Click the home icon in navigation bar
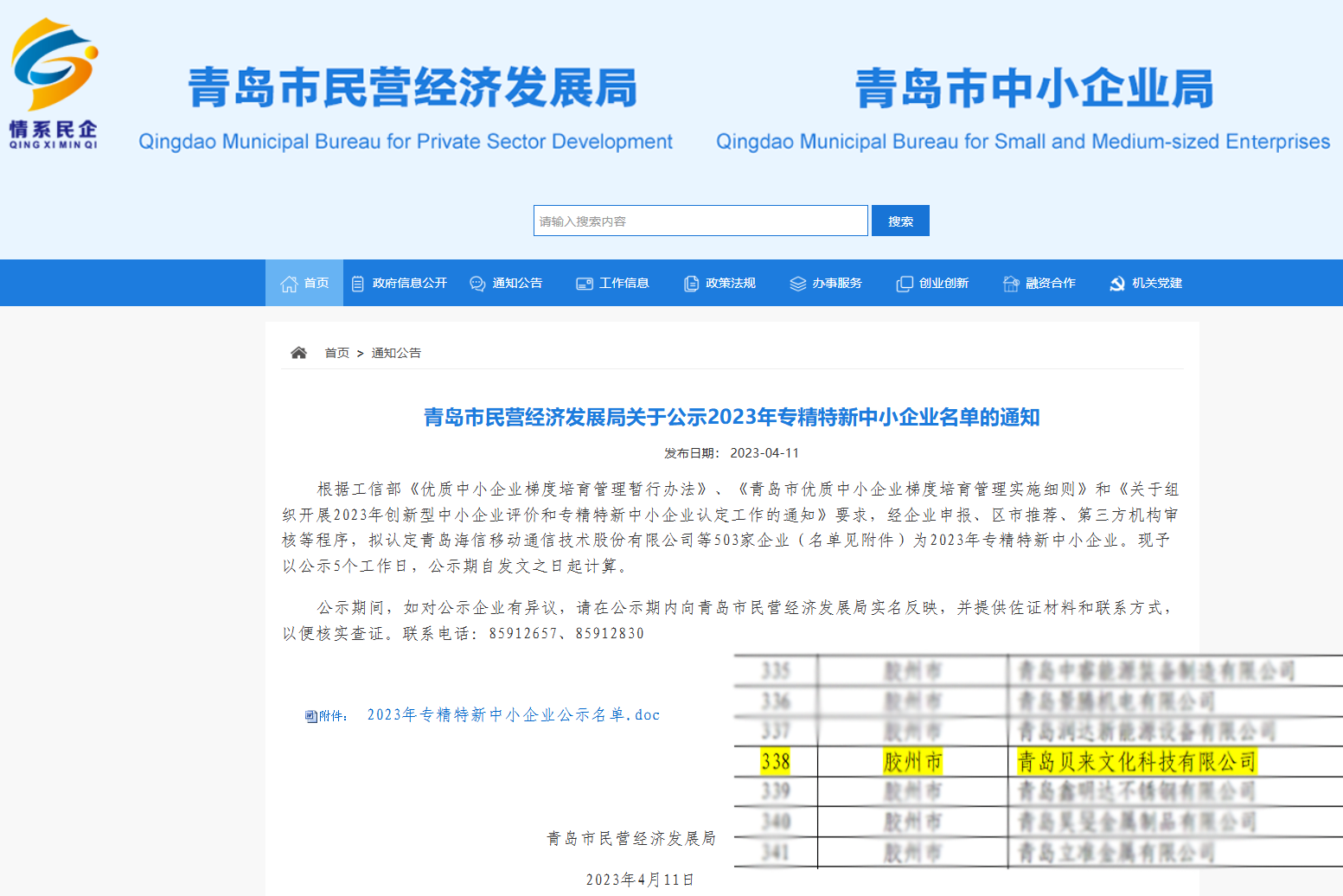 coord(289,283)
